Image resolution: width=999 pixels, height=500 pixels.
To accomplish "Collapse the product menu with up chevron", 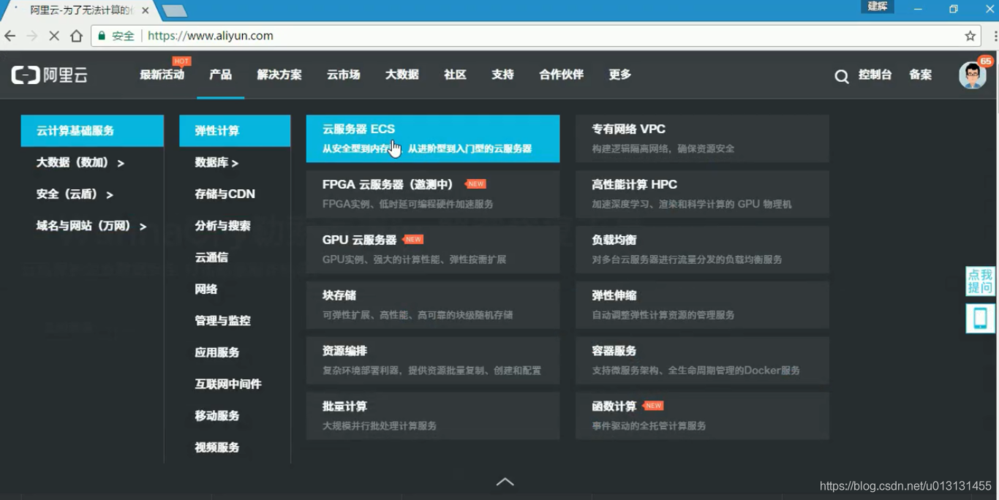I will pyautogui.click(x=505, y=482).
